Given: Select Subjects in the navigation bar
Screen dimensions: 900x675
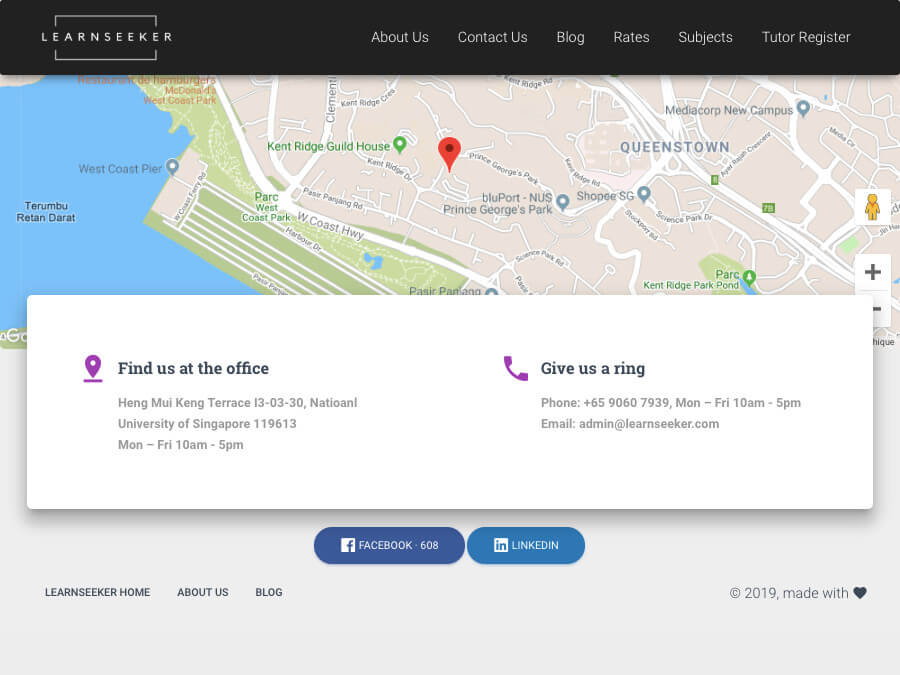Looking at the screenshot, I should 705,37.
